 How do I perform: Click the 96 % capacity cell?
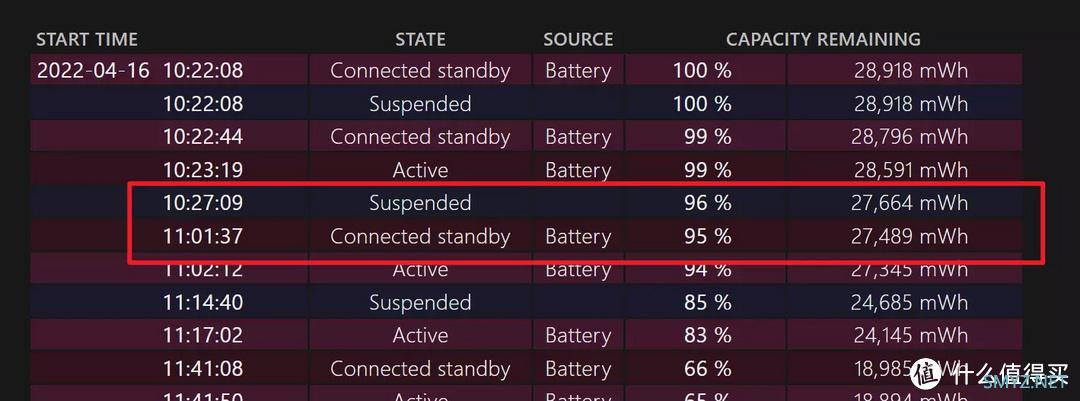[x=707, y=203]
